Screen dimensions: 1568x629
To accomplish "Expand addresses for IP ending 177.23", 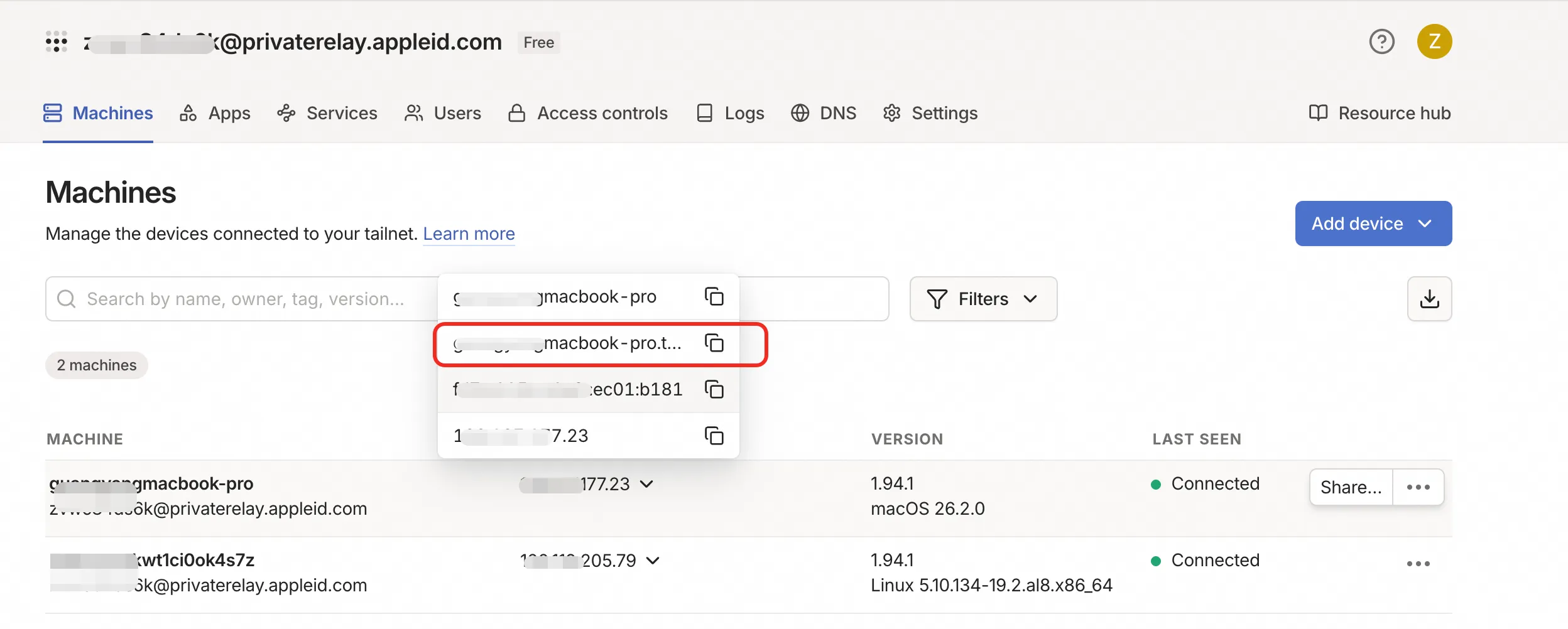I will (x=646, y=484).
